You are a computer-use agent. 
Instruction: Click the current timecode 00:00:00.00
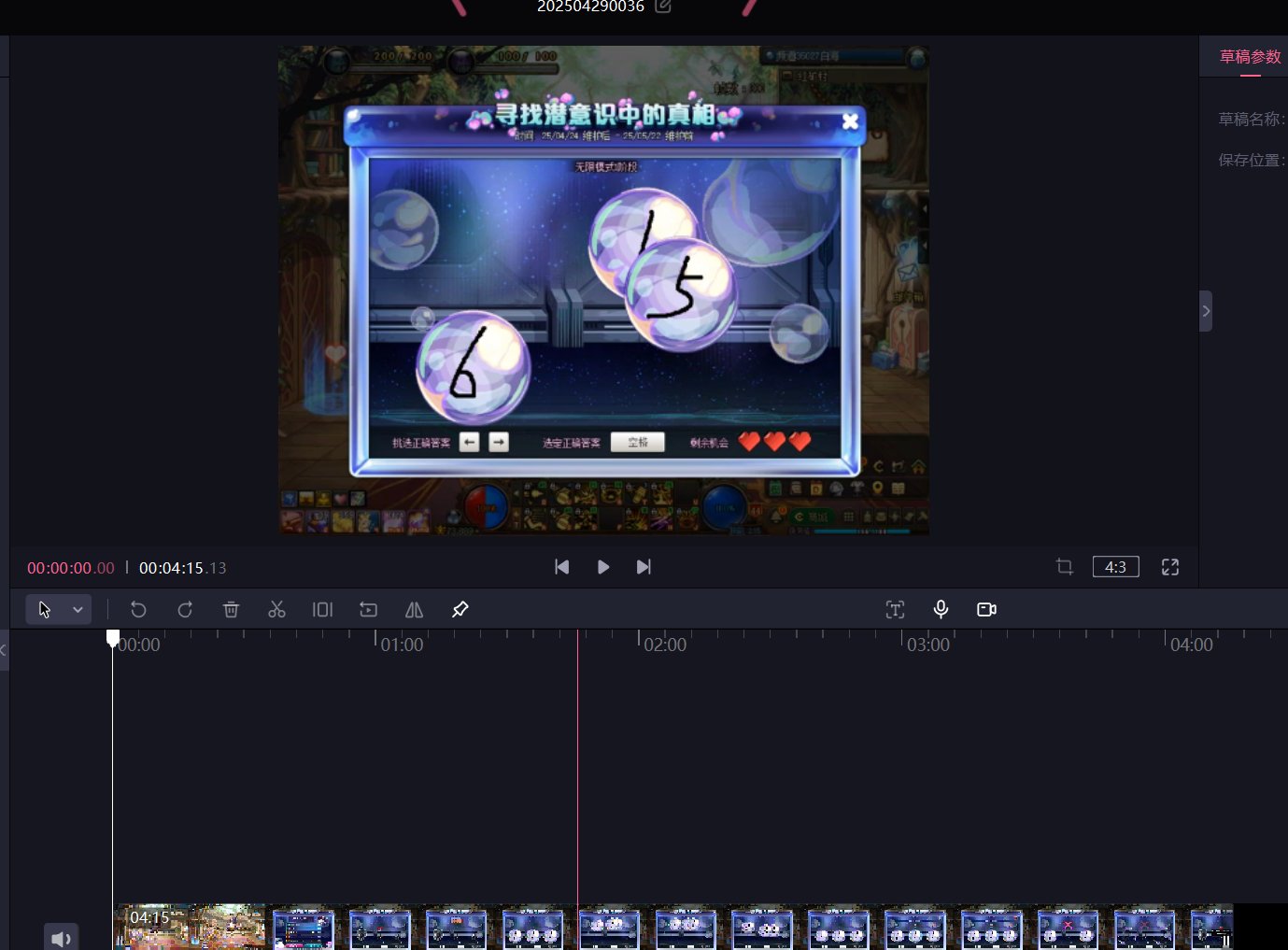pyautogui.click(x=71, y=568)
